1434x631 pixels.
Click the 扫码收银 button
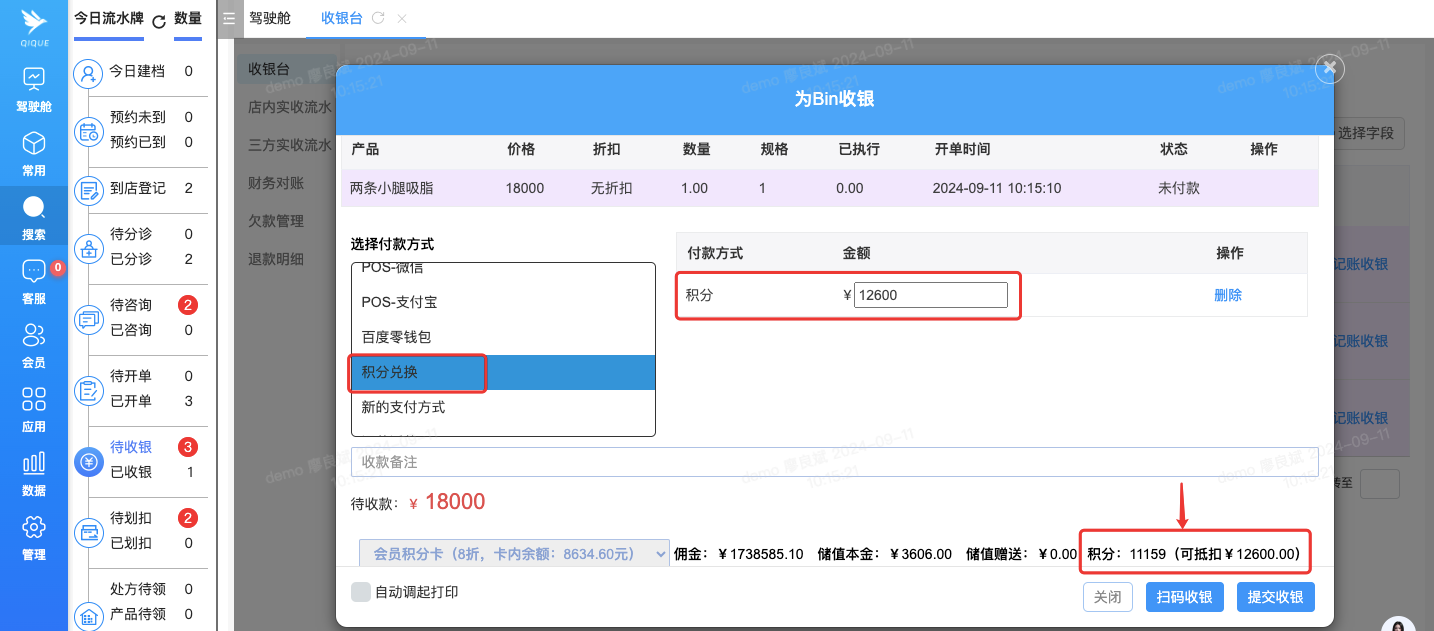[1184, 597]
